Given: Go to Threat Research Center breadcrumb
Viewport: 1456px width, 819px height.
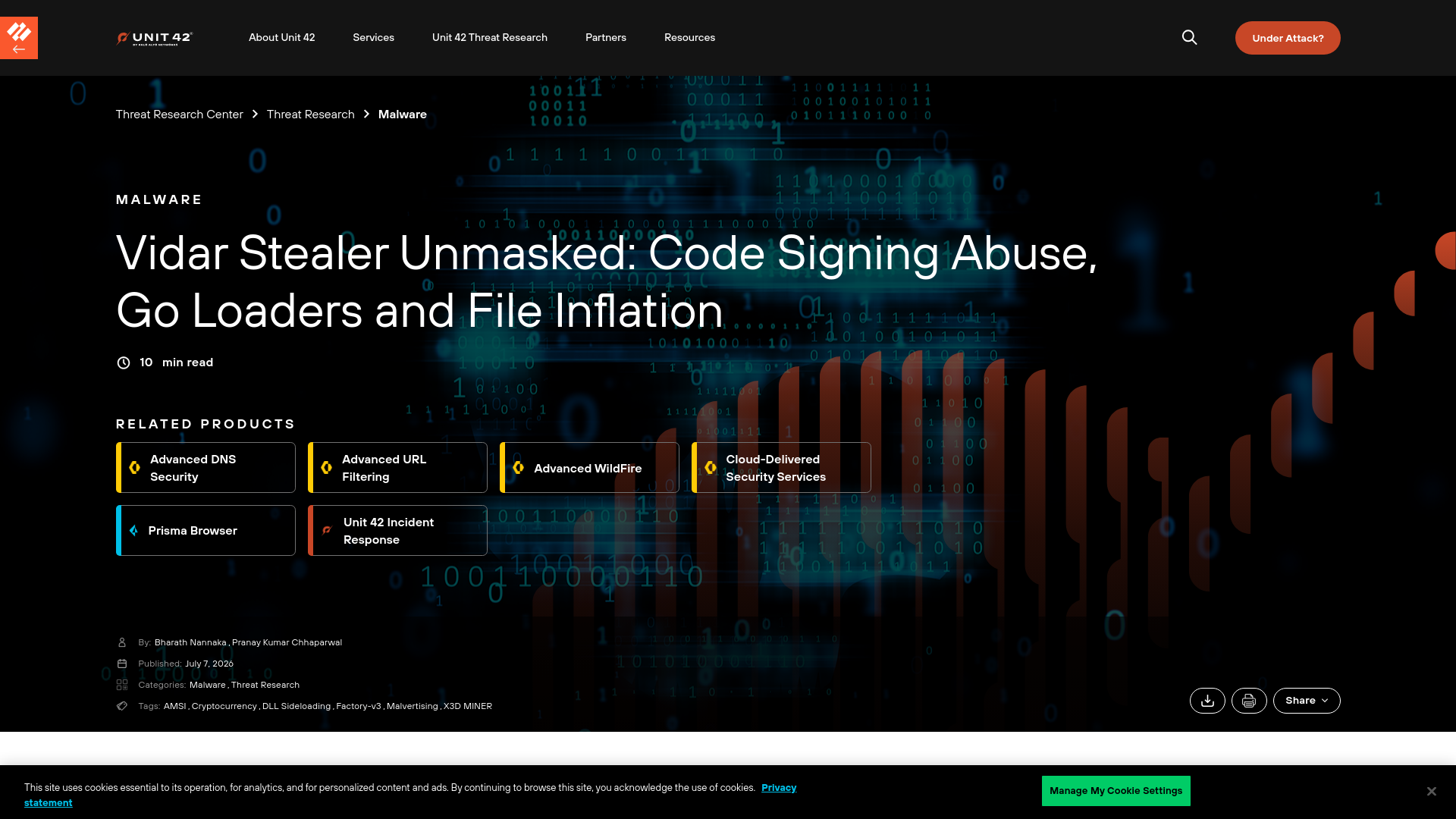Looking at the screenshot, I should pos(179,114).
